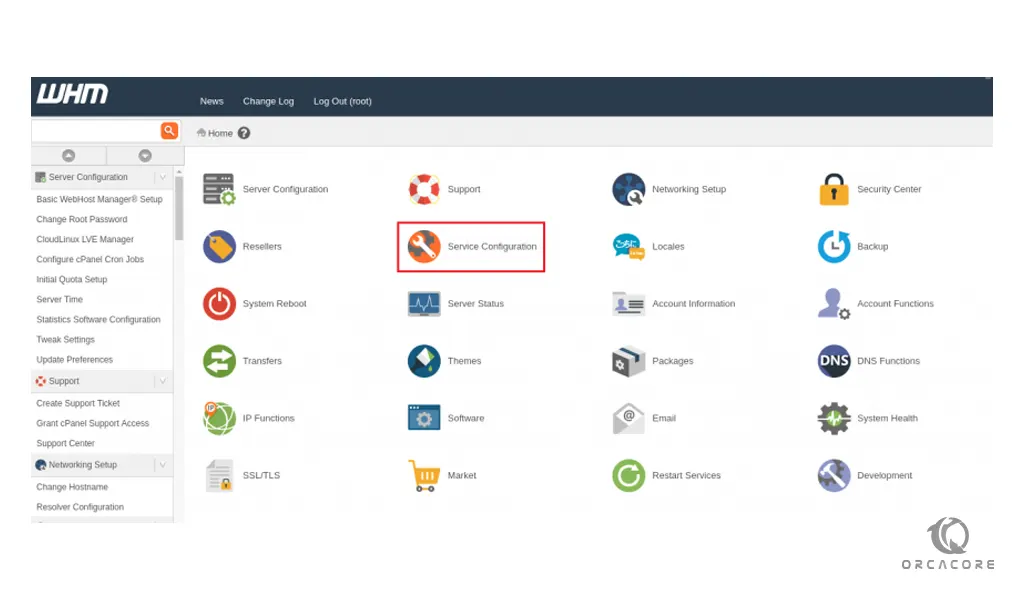1024x600 pixels.
Task: Click the expand-all down arrow button in sidebar
Action: (x=145, y=156)
